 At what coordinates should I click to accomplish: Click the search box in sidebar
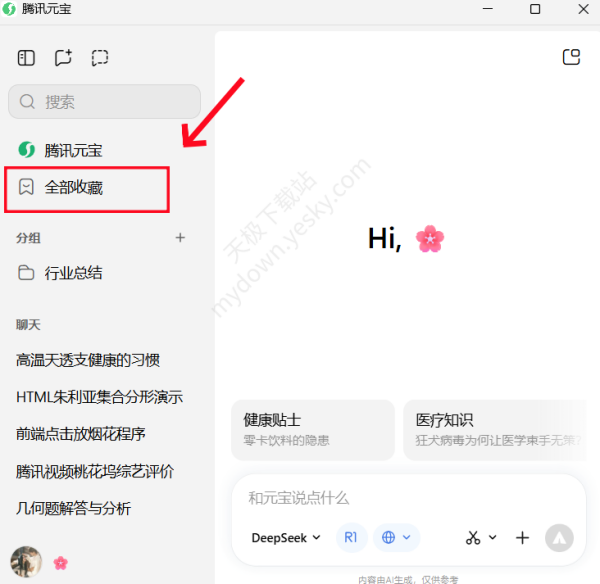(x=105, y=102)
